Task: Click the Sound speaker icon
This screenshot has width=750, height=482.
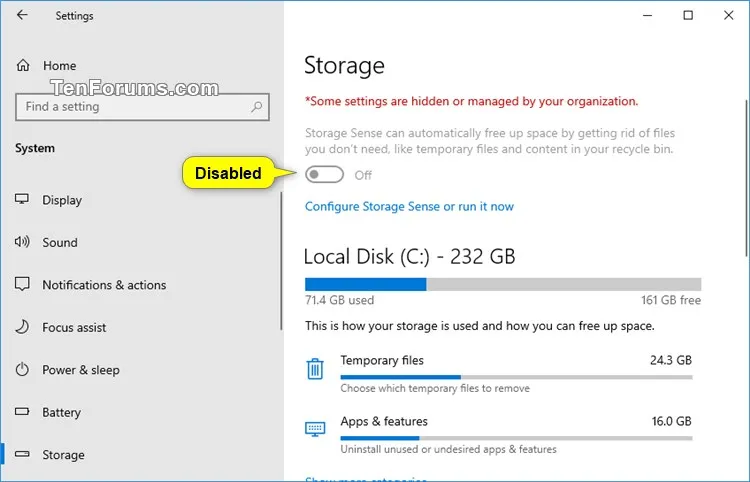Action: click(22, 241)
